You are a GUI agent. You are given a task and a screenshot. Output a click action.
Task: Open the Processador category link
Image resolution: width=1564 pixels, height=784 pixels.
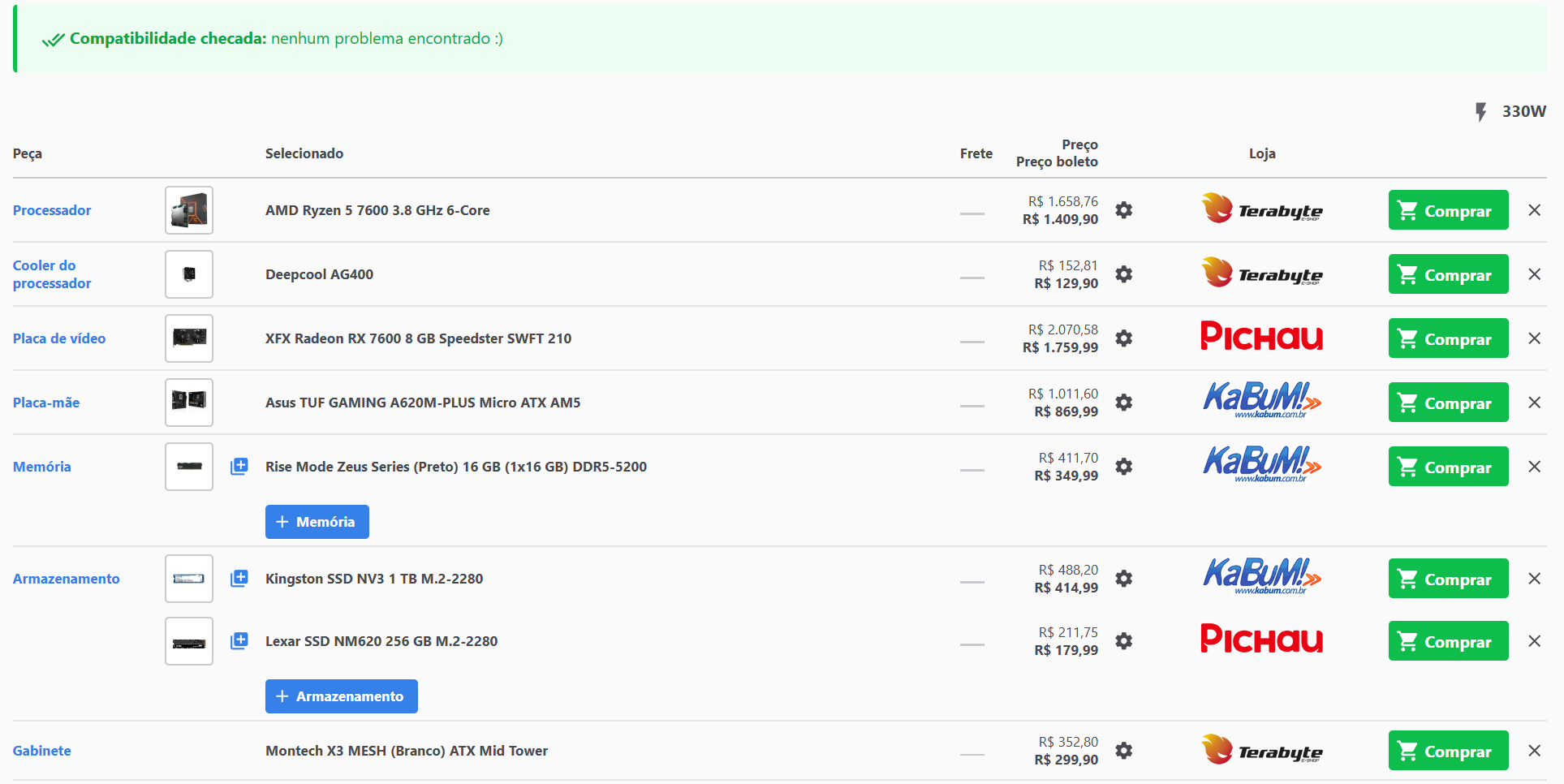[x=52, y=210]
